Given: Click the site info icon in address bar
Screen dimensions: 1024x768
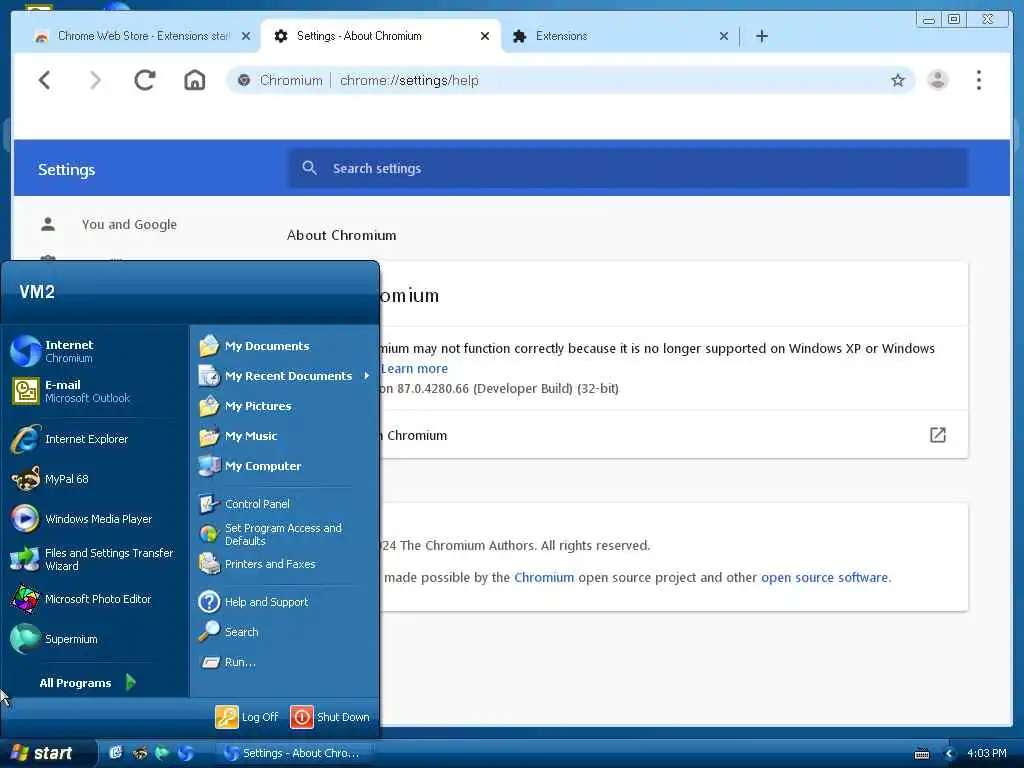Looking at the screenshot, I should pos(244,80).
